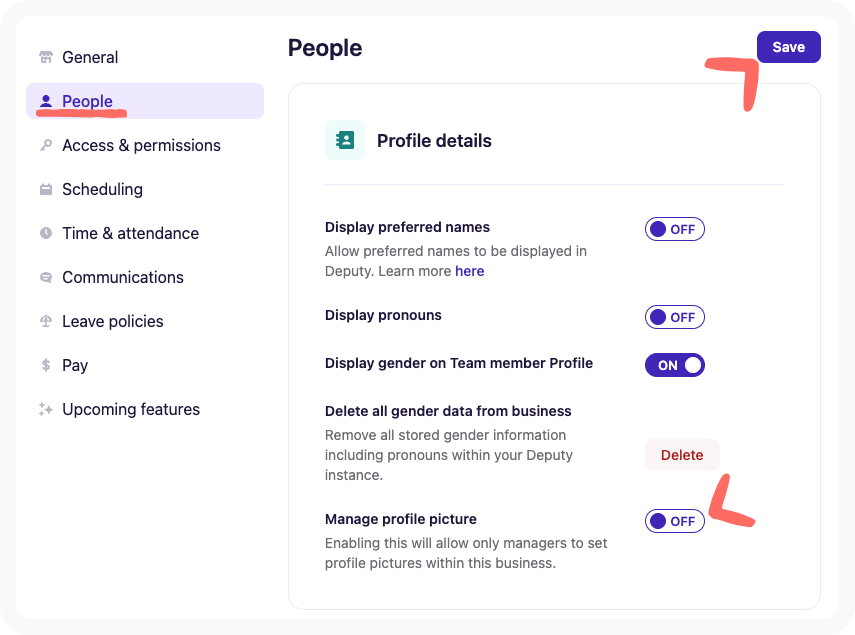The image size is (855, 635).
Task: Click the Save button
Action: [x=788, y=47]
